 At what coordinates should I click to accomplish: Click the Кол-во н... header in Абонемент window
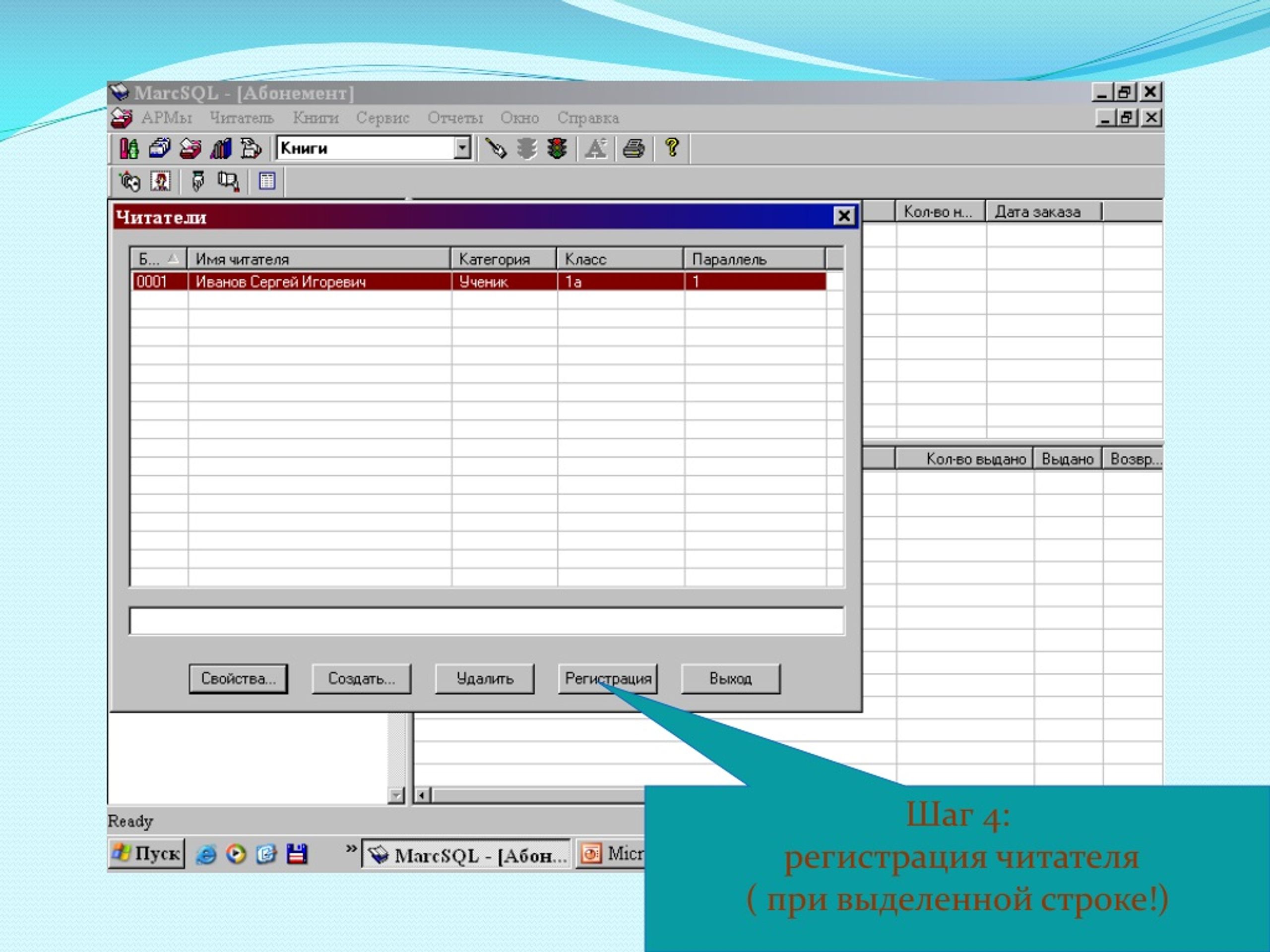tap(941, 212)
